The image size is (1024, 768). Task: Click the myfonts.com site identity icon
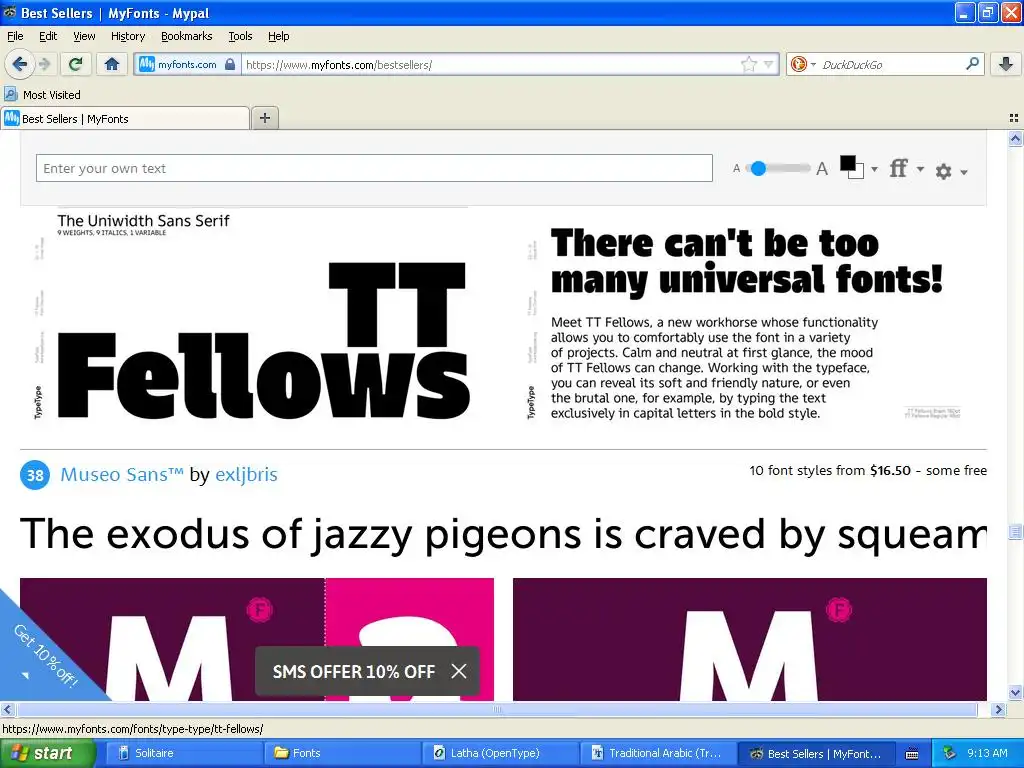(x=147, y=64)
